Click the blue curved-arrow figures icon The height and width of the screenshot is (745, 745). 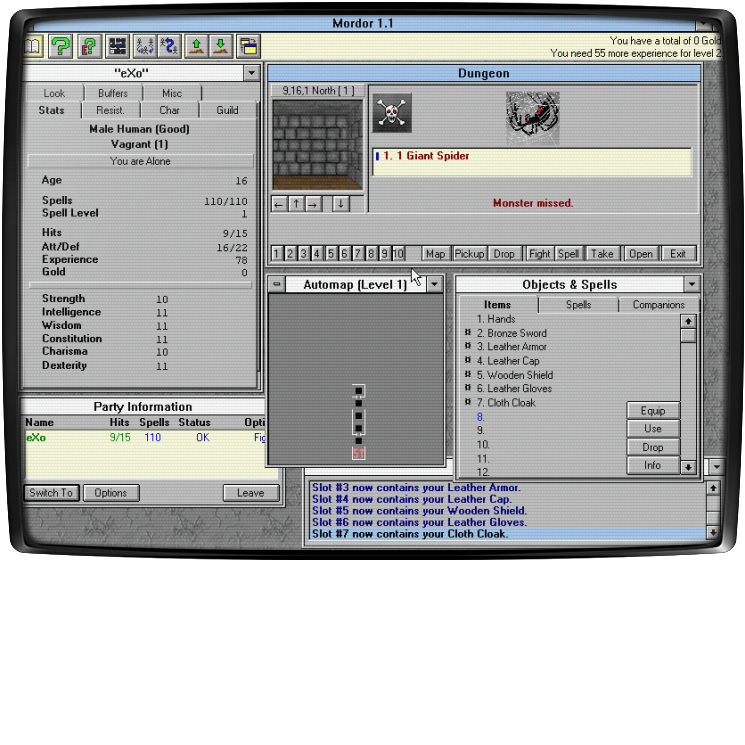(169, 47)
